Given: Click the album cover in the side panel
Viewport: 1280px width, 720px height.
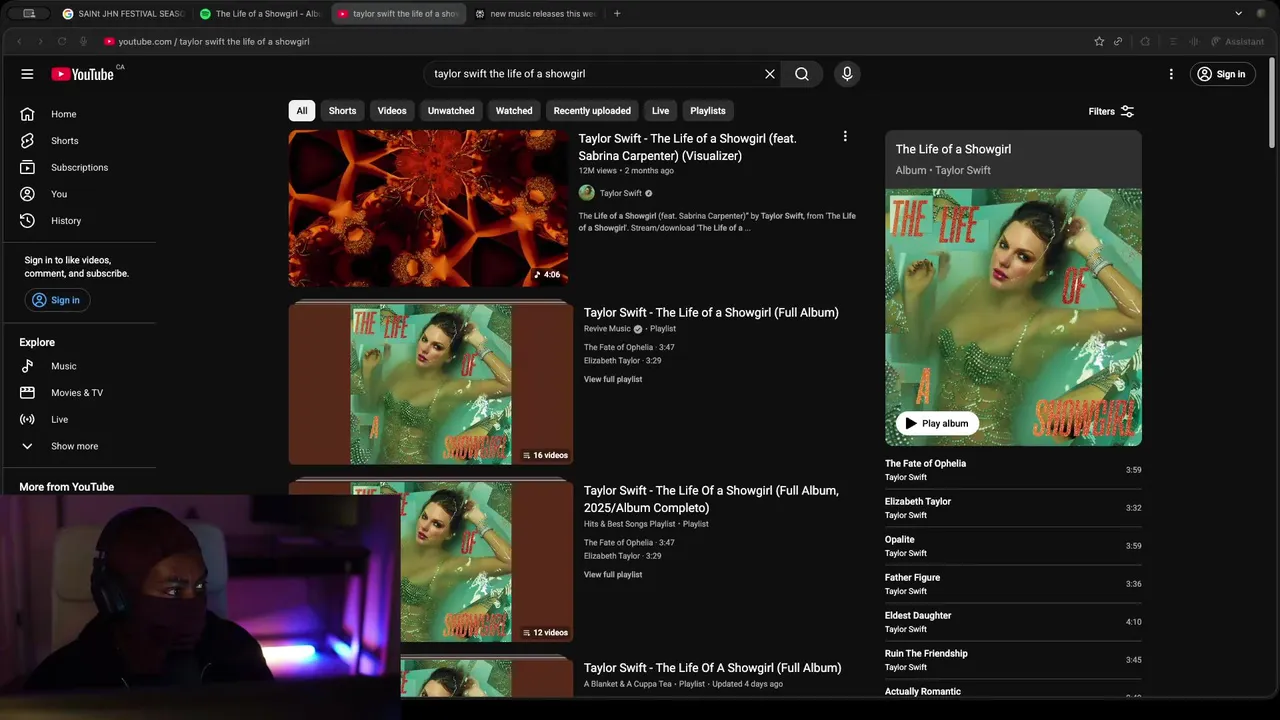Looking at the screenshot, I should (x=1013, y=317).
